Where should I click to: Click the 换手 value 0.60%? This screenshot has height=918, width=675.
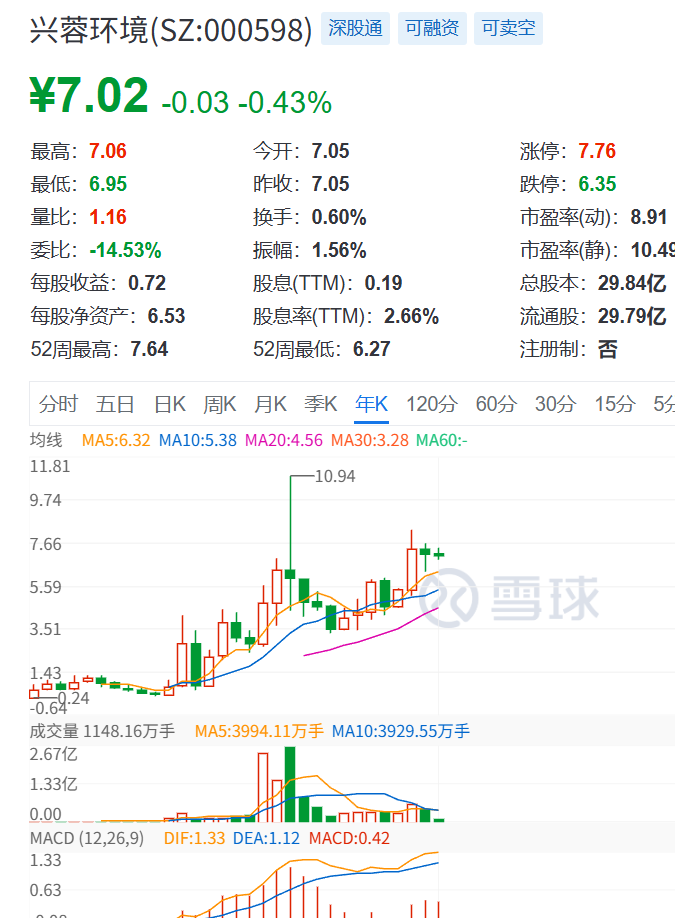tap(339, 217)
